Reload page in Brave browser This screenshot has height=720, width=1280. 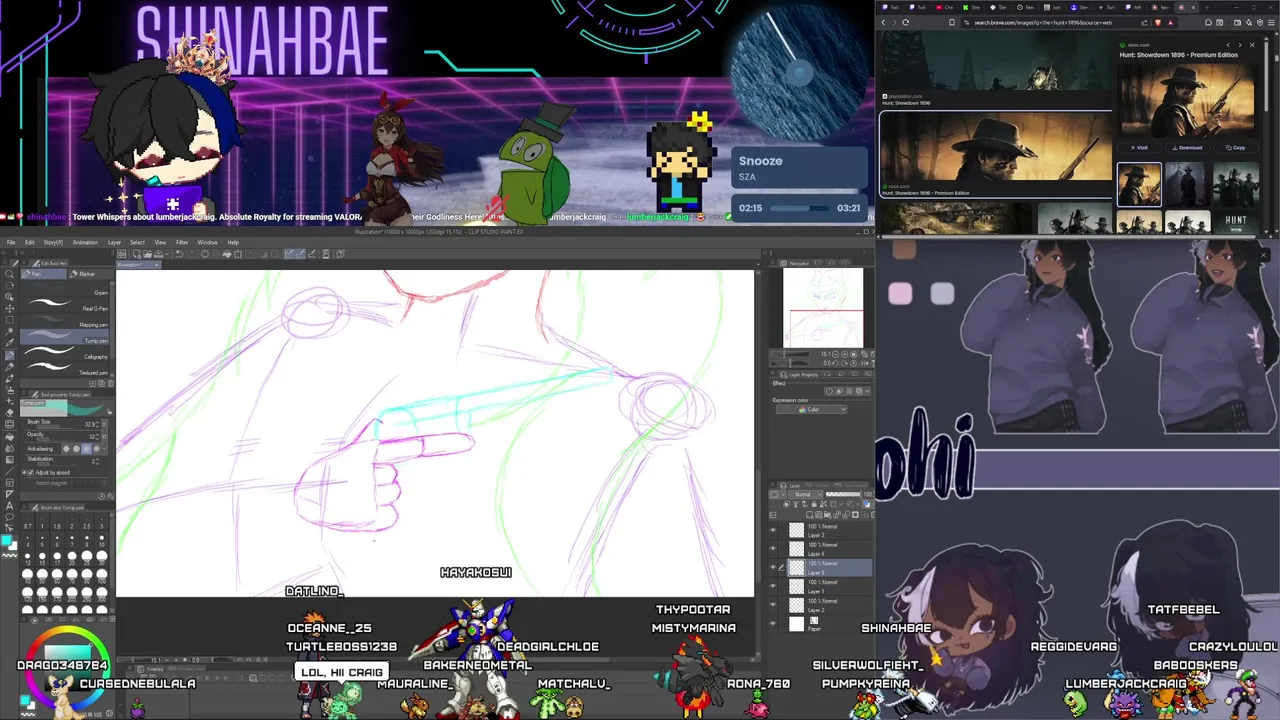(x=906, y=22)
